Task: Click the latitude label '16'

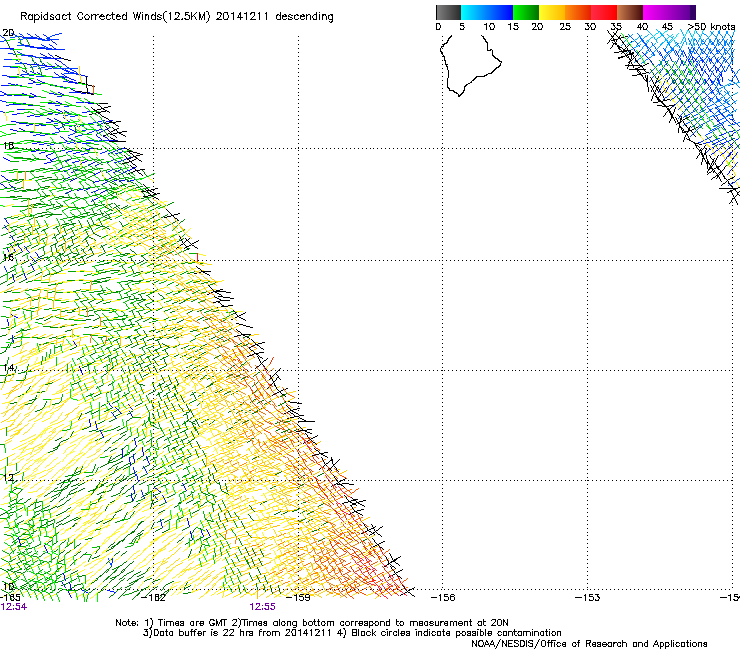Action: pyautogui.click(x=8, y=258)
